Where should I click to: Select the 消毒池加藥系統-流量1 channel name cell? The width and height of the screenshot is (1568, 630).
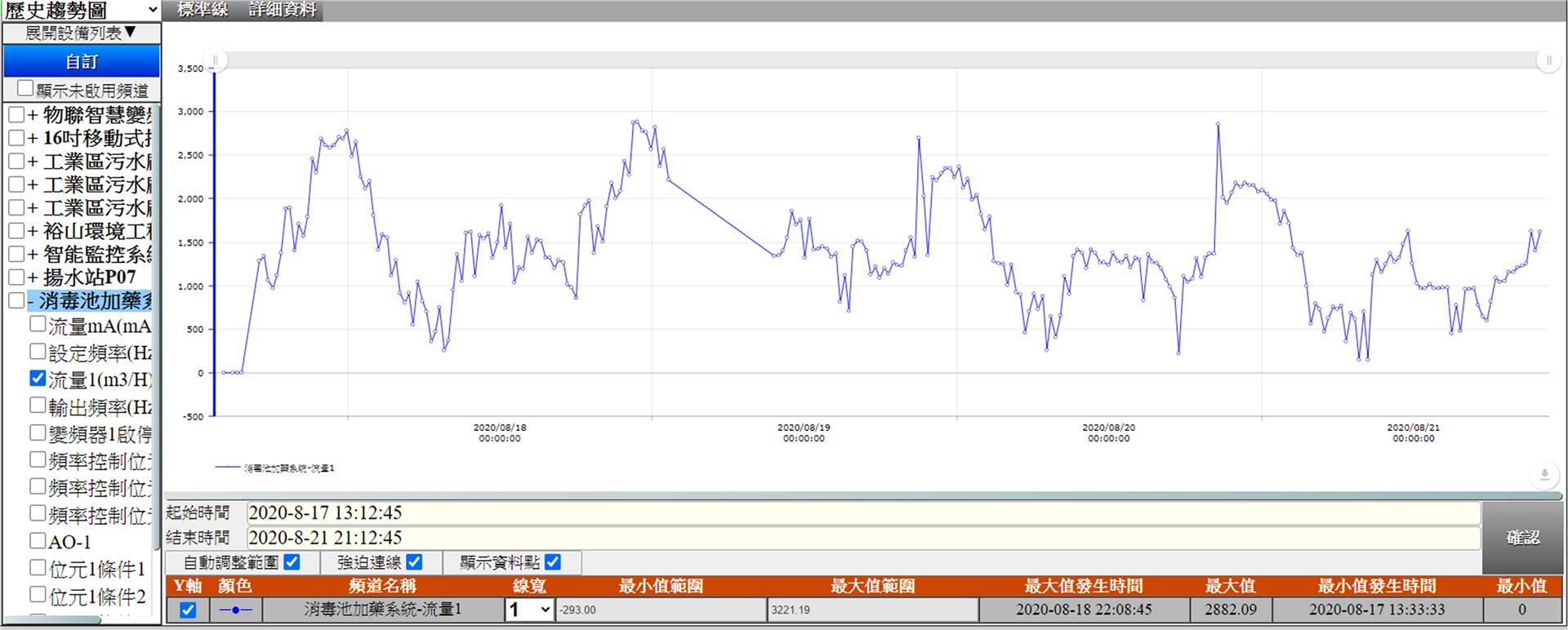pos(383,610)
